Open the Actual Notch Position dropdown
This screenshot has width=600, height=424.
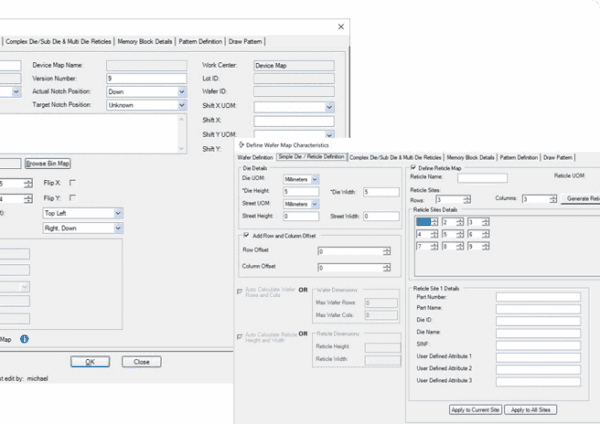(x=181, y=91)
